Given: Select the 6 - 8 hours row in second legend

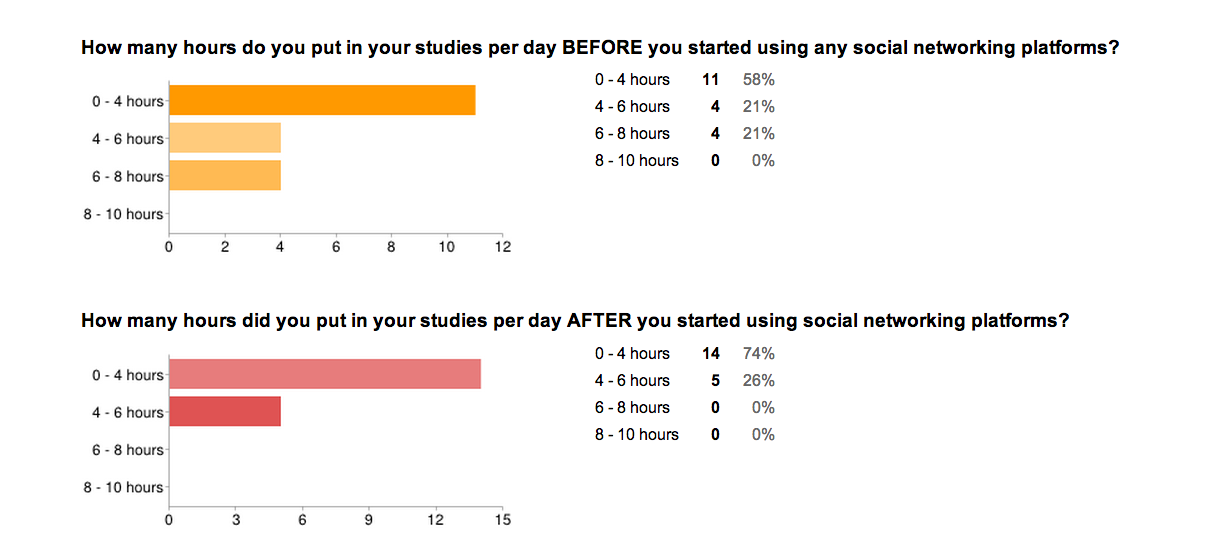Looking at the screenshot, I should click(x=685, y=407).
